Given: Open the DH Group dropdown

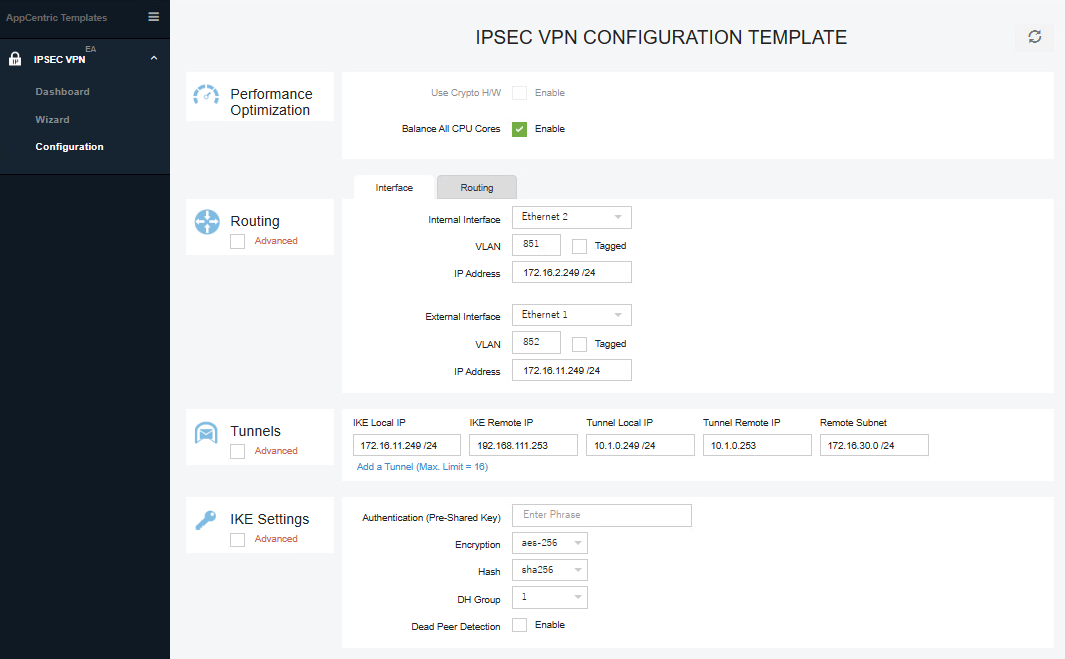Looking at the screenshot, I should point(549,597).
